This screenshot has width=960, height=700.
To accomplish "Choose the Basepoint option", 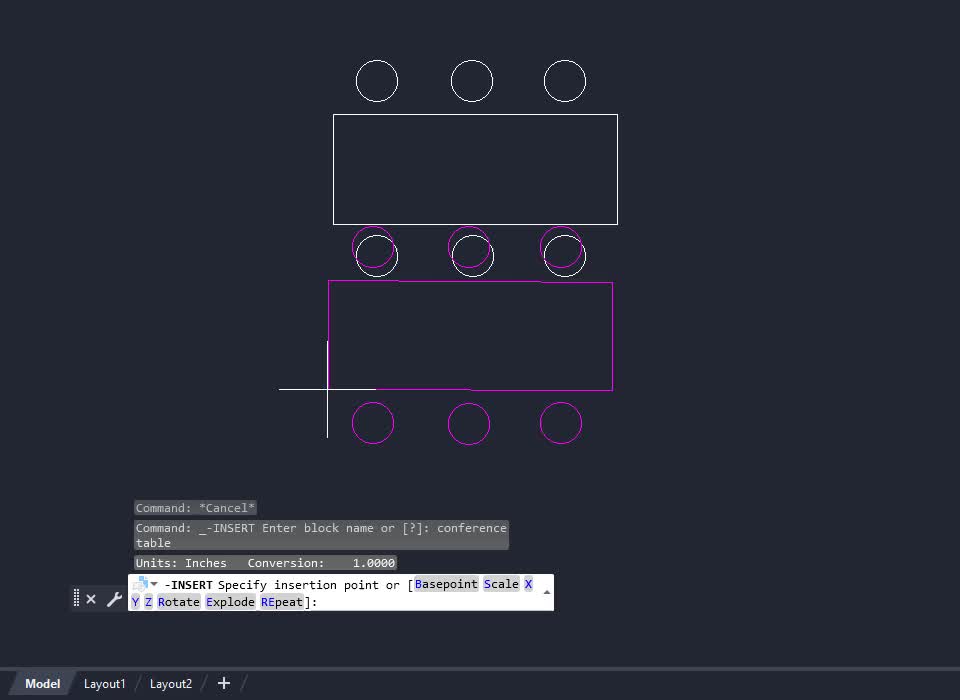I will 446,584.
